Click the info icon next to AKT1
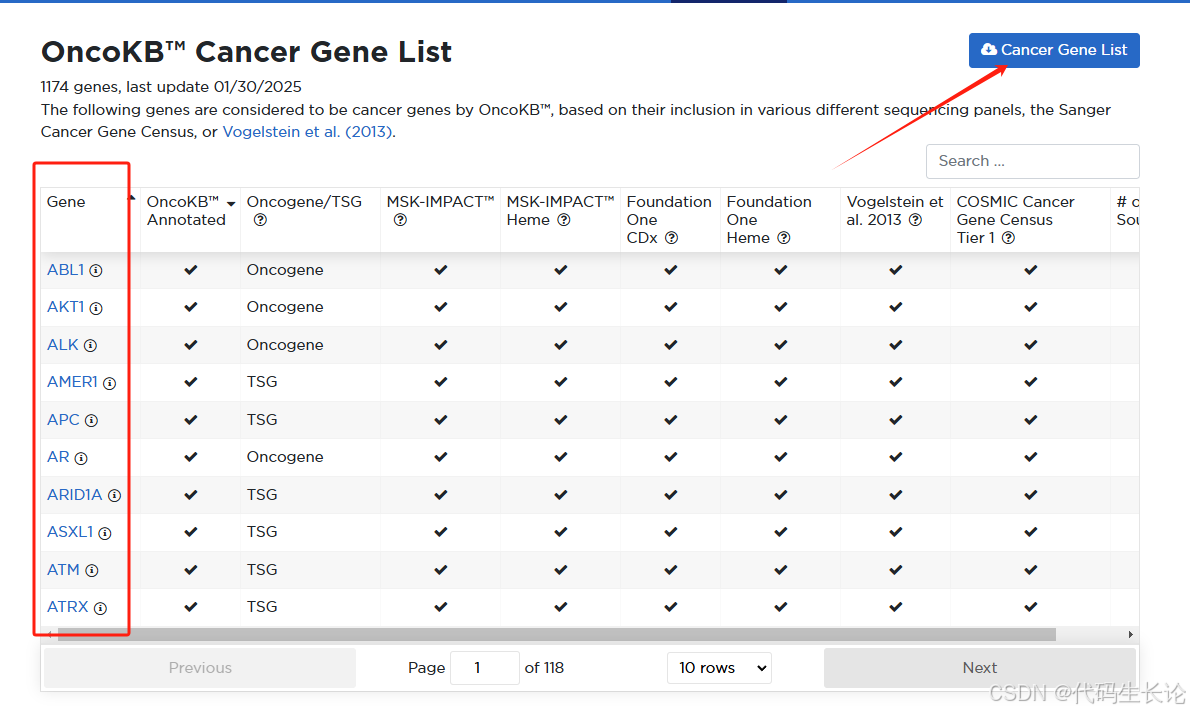Viewport: 1190px width, 713px height. tap(96, 308)
